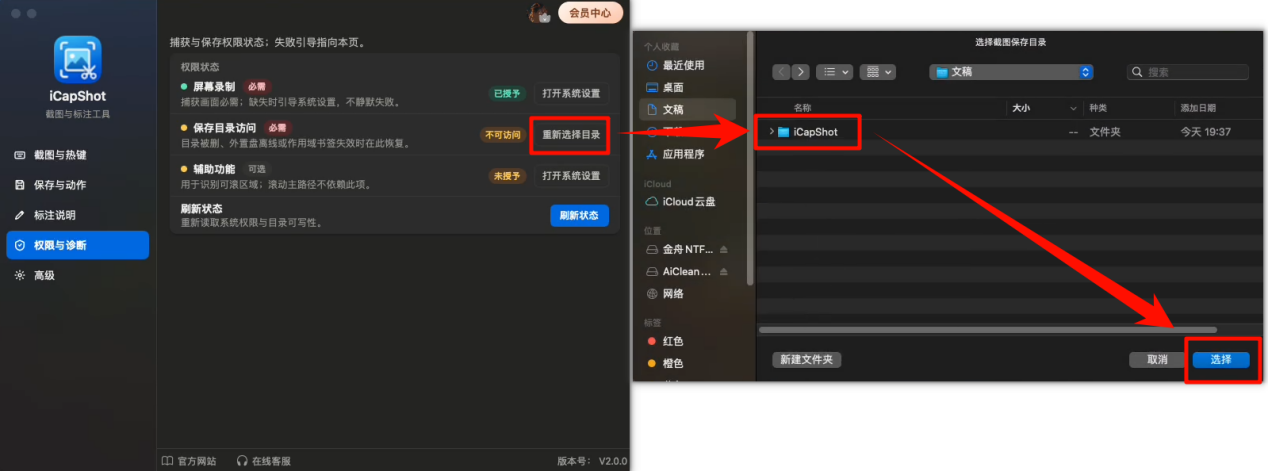Go to 截图与热键 settings section
Screen dimensions: 1268x471
tap(77, 155)
